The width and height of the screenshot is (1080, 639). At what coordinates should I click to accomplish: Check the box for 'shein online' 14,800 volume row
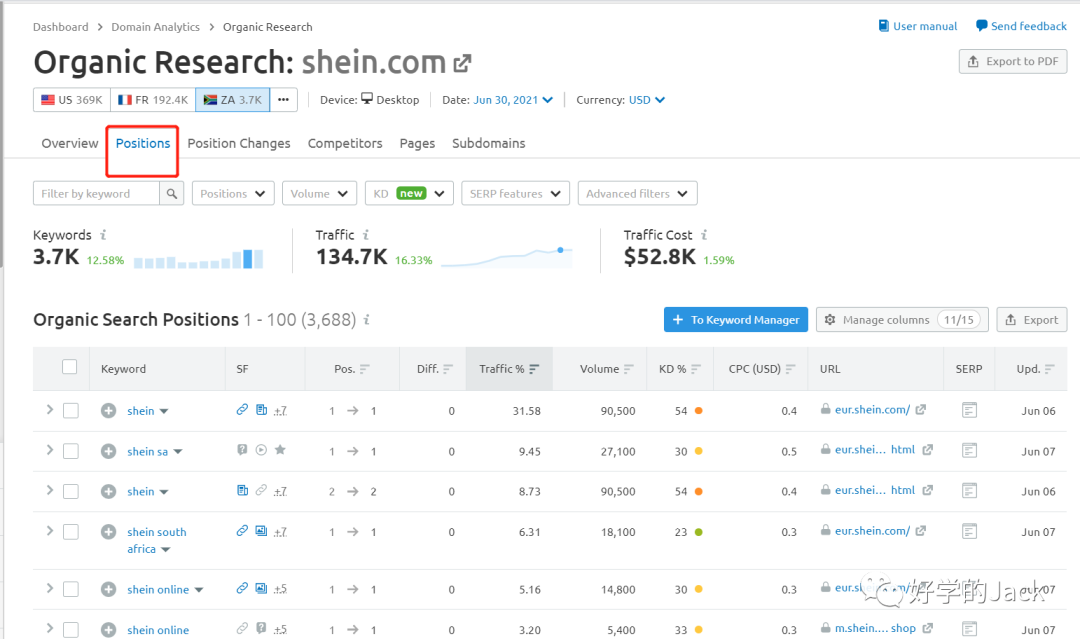70,589
